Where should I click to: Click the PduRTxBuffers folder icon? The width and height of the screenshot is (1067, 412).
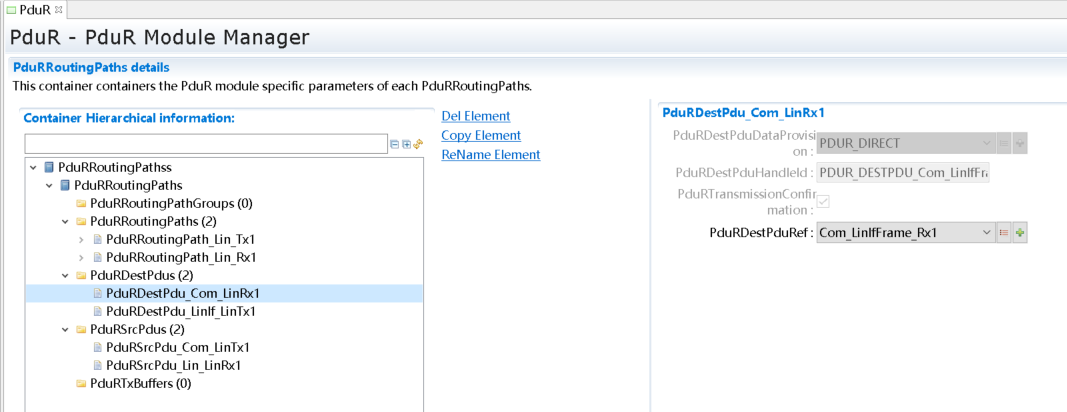pyautogui.click(x=81, y=383)
